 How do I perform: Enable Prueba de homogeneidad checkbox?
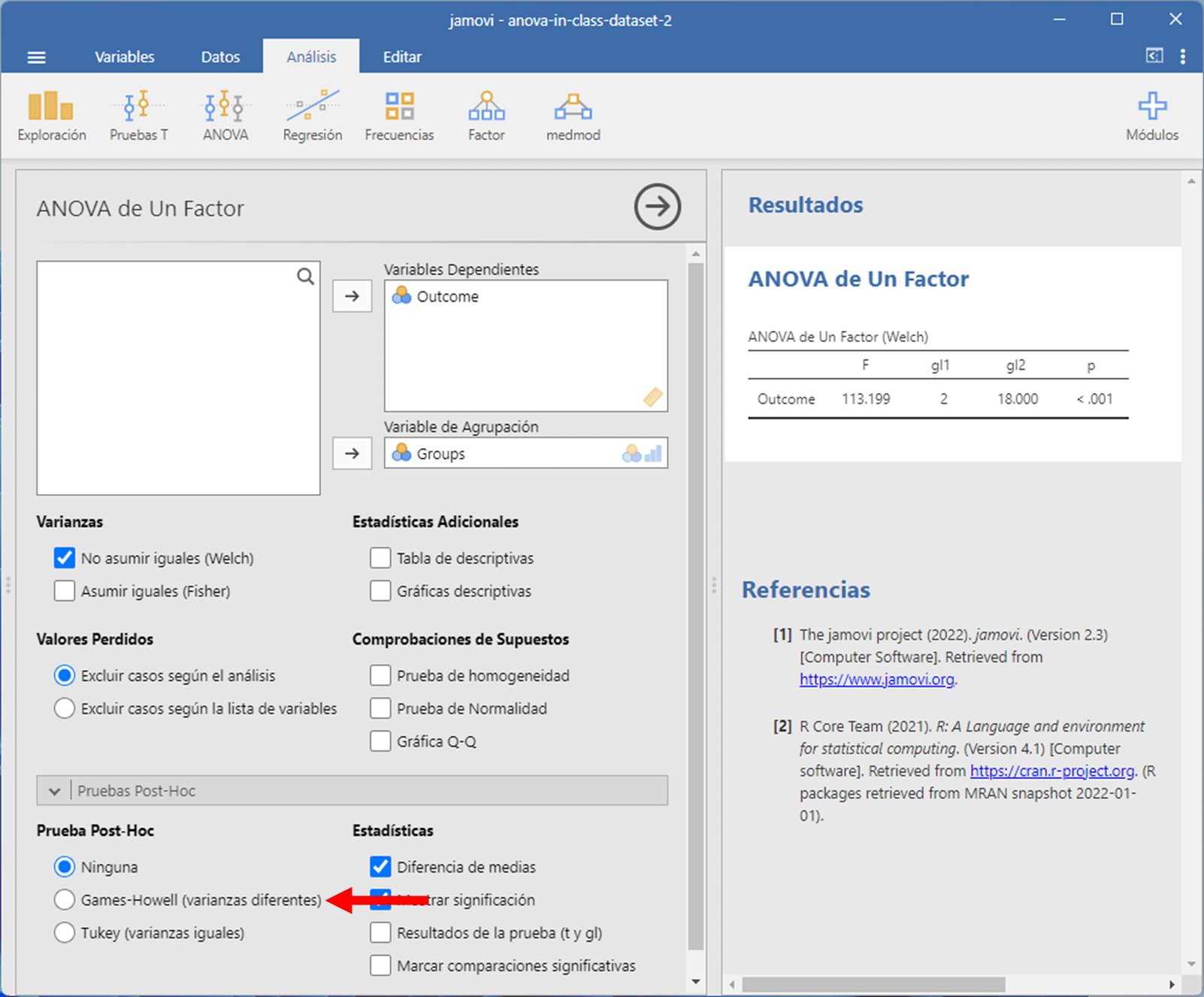380,675
